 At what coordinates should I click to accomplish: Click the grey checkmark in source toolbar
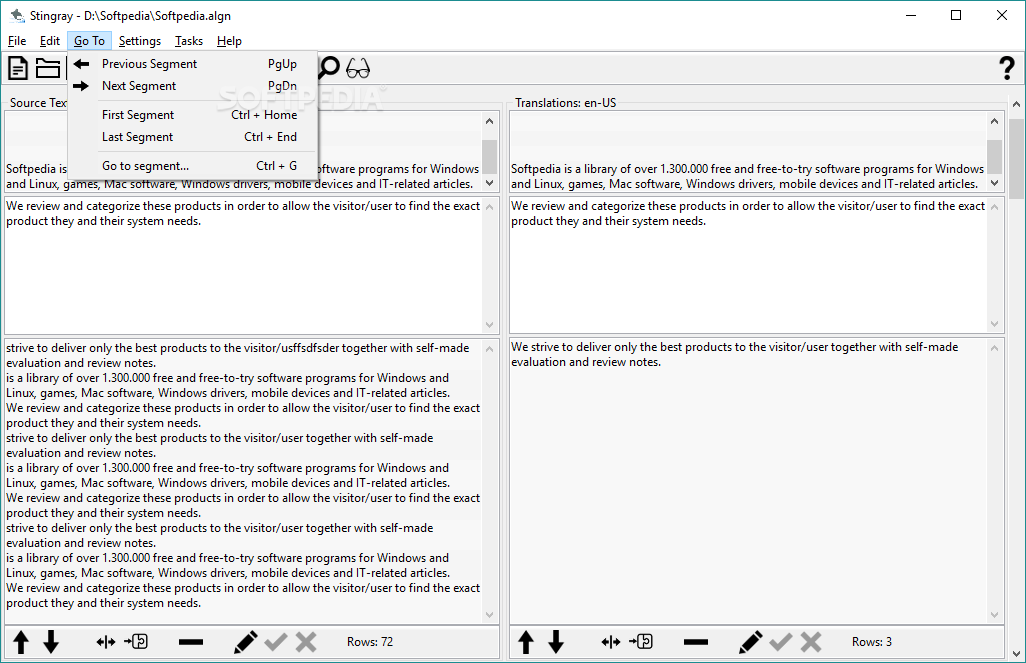point(276,642)
